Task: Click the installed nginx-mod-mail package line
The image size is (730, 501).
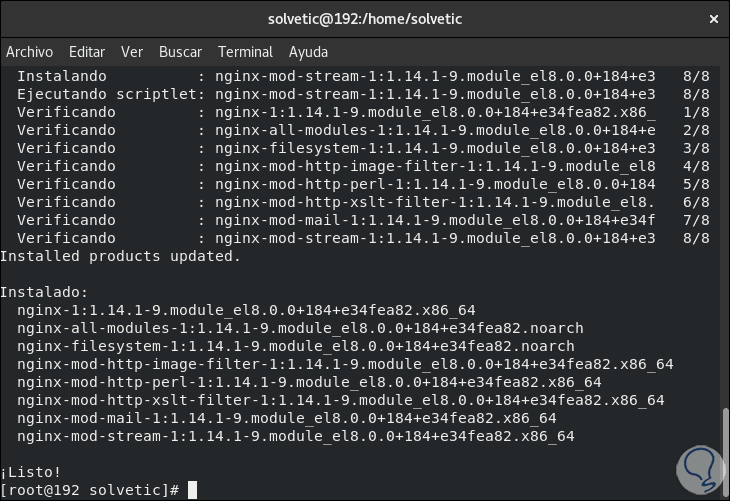Action: (287, 418)
